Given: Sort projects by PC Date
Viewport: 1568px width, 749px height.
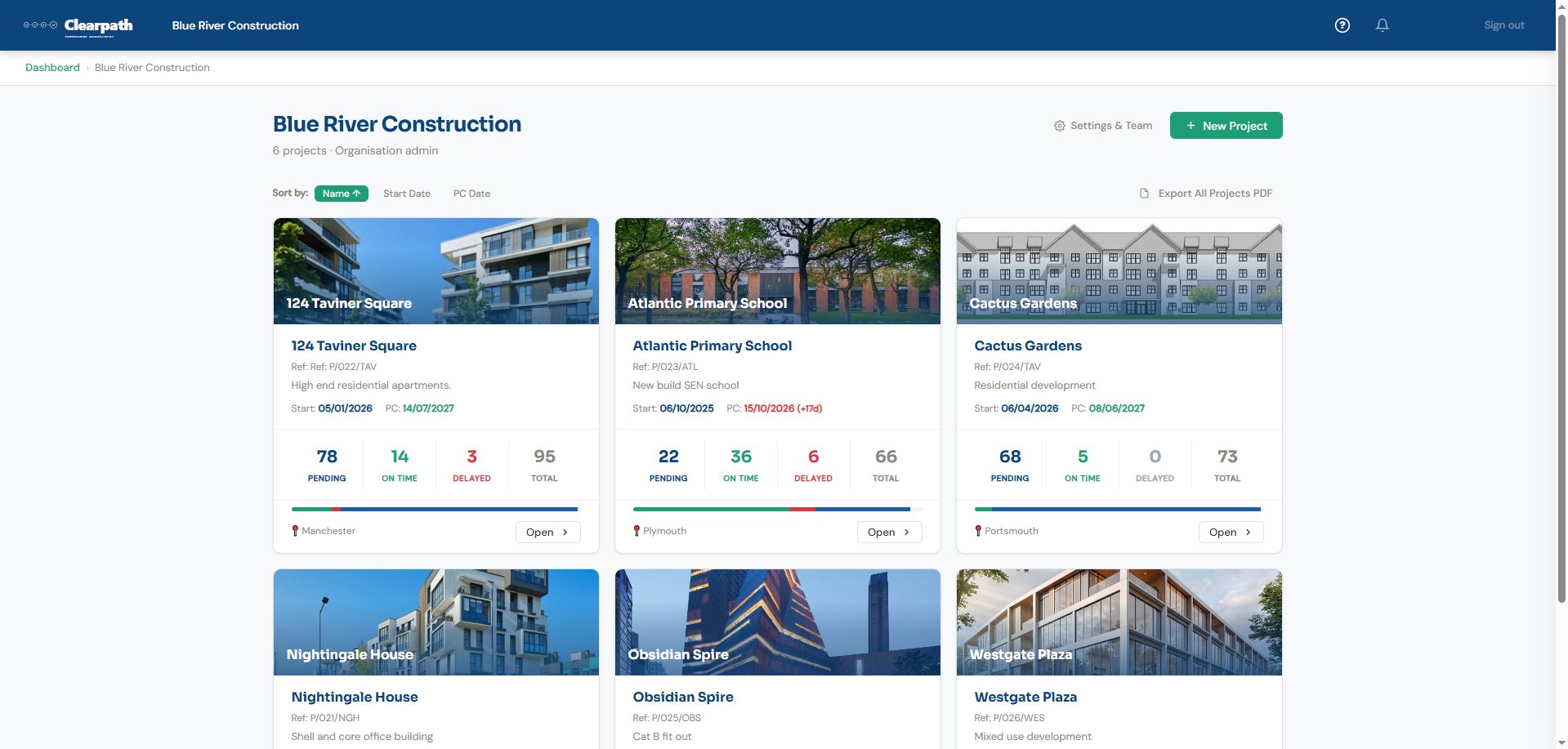Looking at the screenshot, I should pos(471,194).
